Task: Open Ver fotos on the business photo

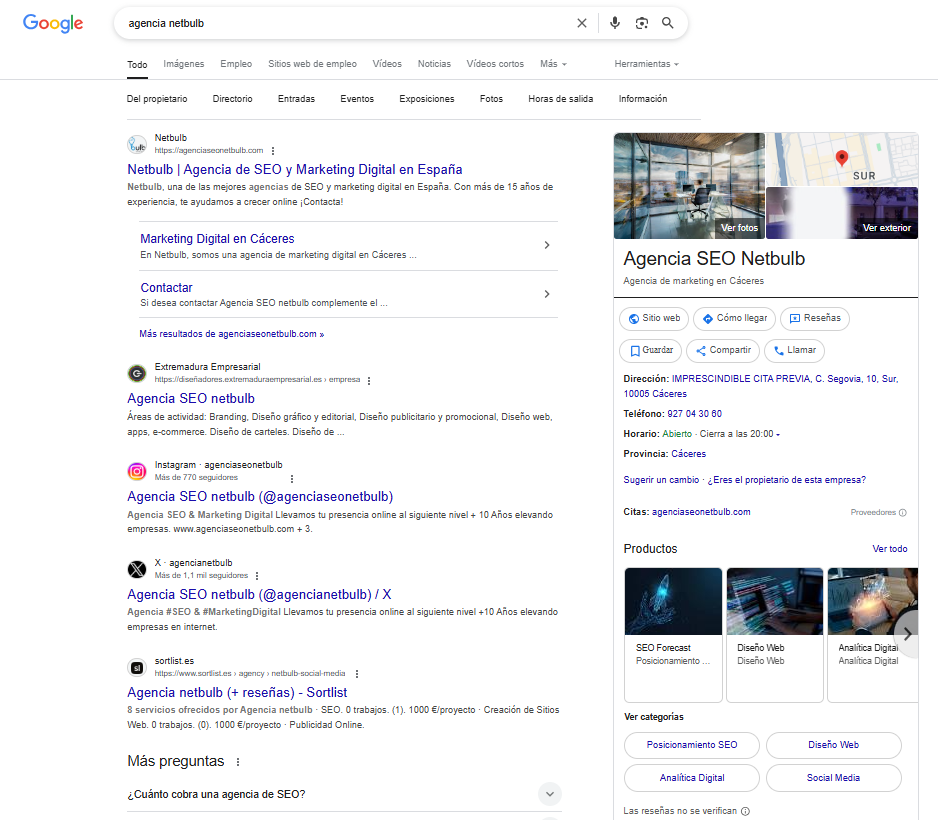Action: (739, 227)
